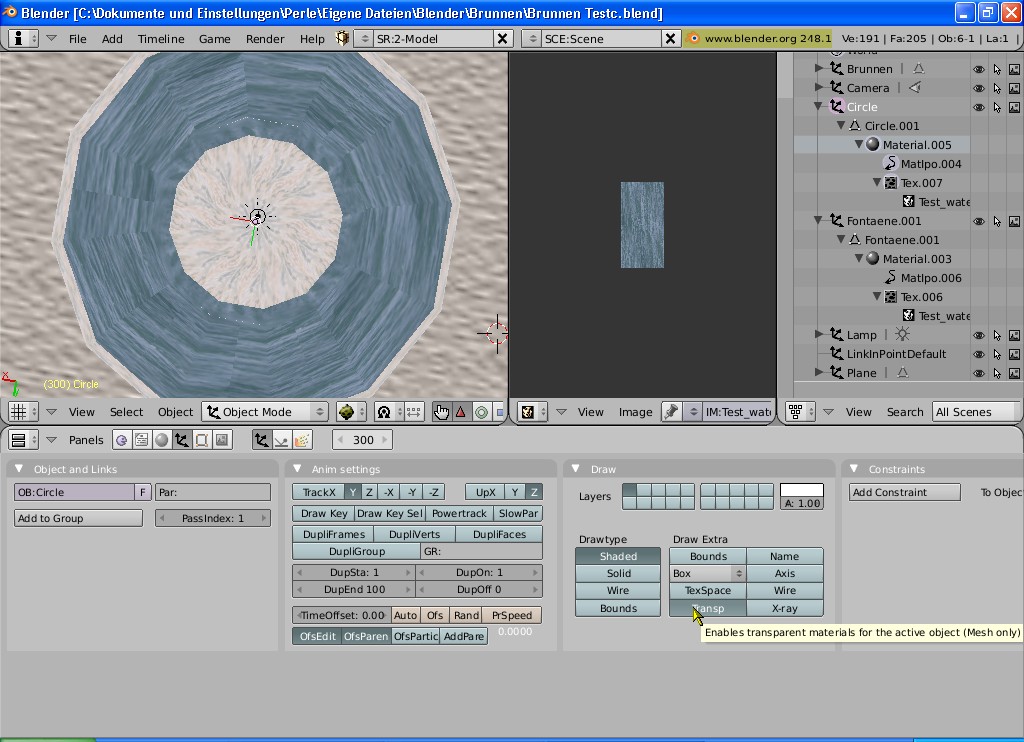The width and height of the screenshot is (1024, 742).
Task: Open the Image menu in UV editor
Action: pyautogui.click(x=635, y=412)
